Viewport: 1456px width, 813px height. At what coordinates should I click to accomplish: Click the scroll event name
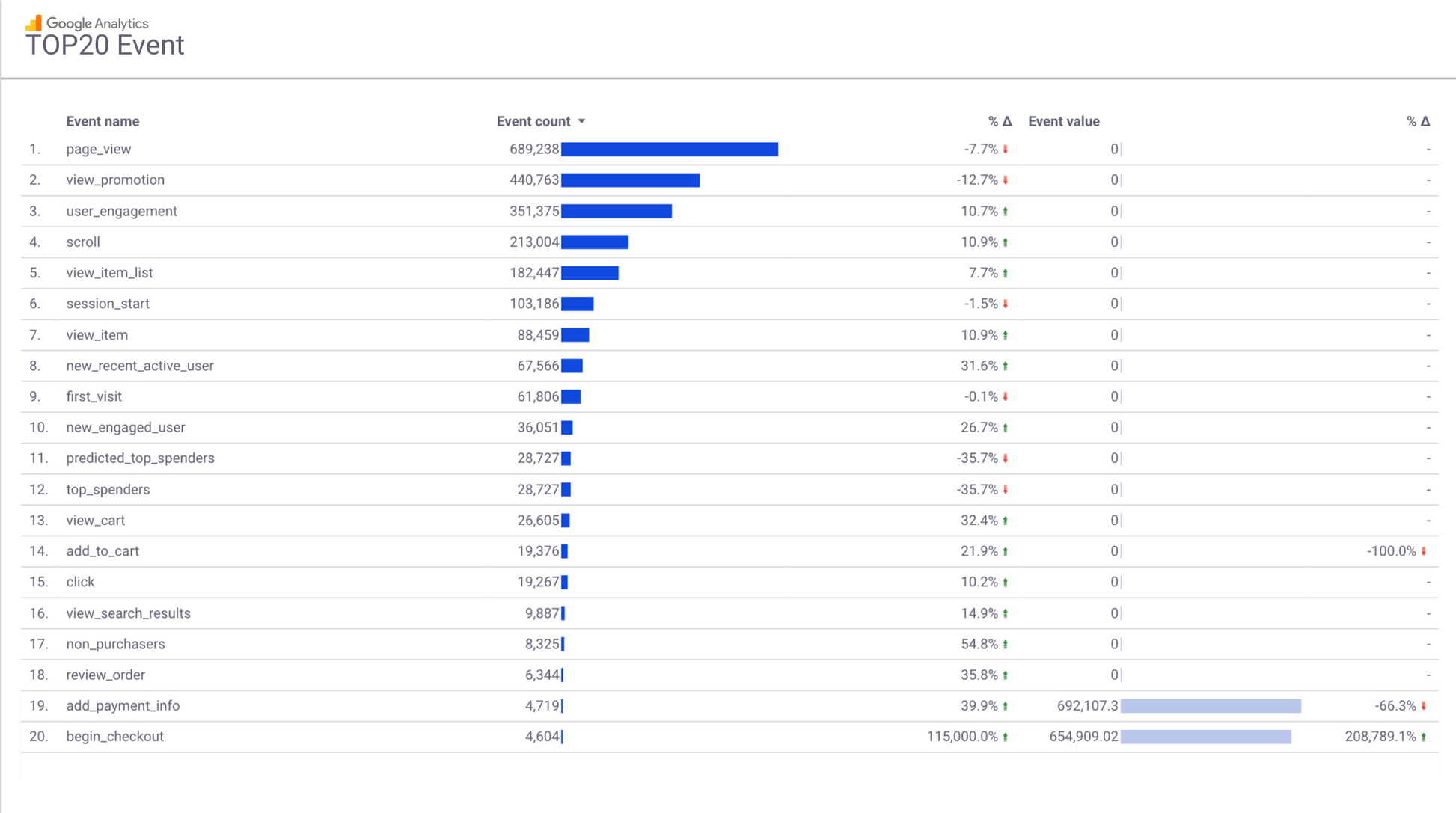[83, 242]
